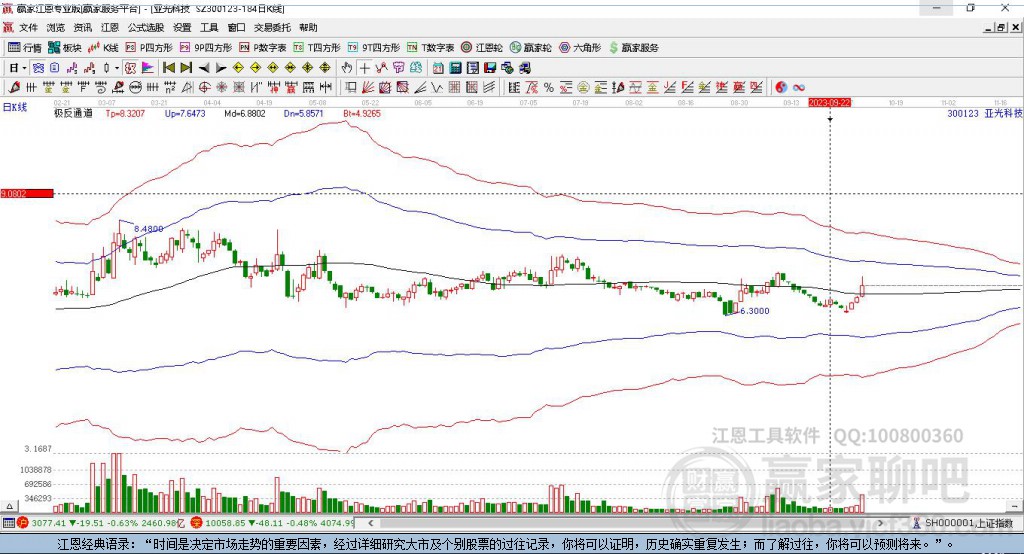The image size is (1024, 554).
Task: Open the 公式选股 menu
Action: (x=146, y=27)
